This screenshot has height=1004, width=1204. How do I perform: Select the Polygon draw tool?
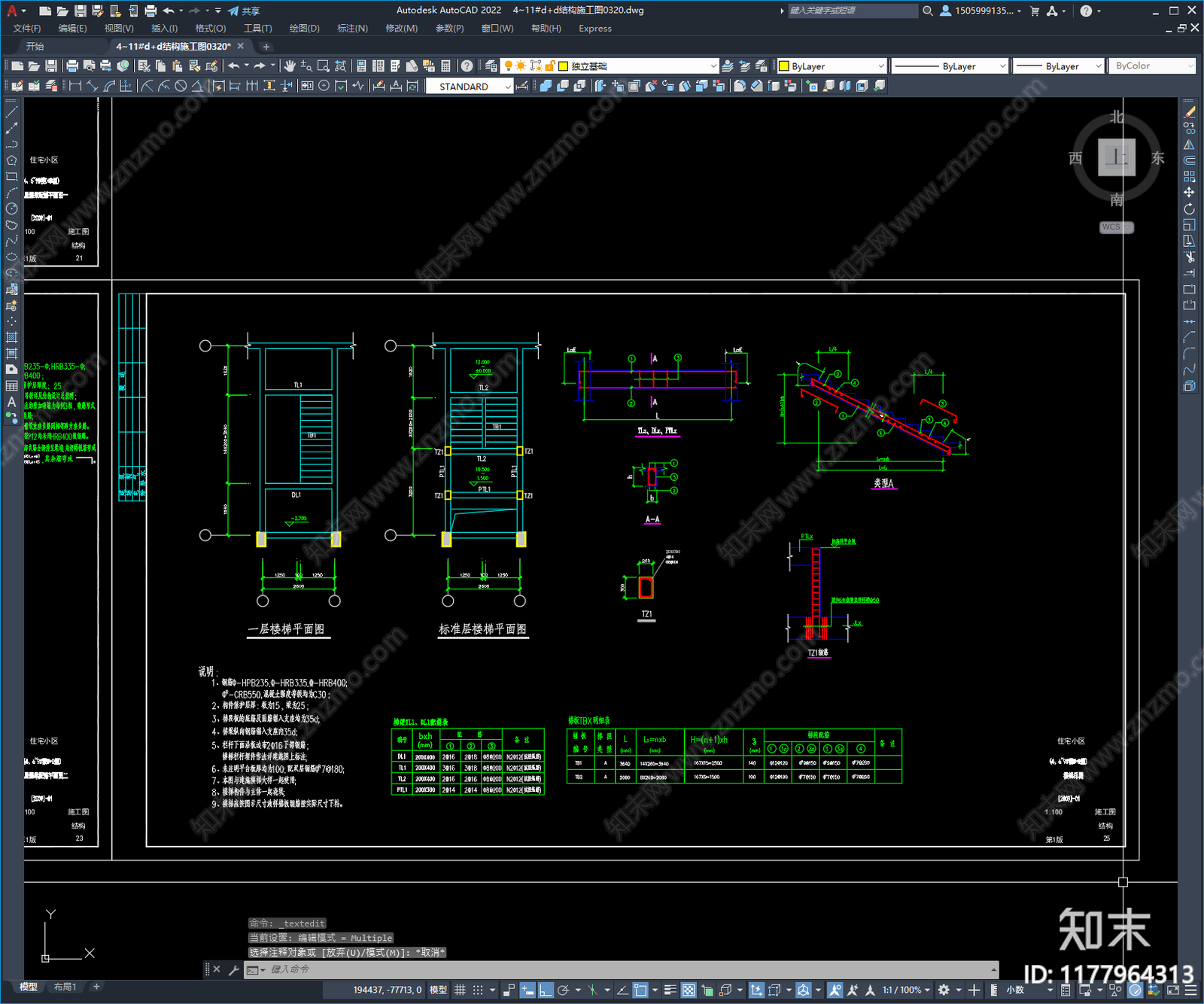[x=11, y=160]
